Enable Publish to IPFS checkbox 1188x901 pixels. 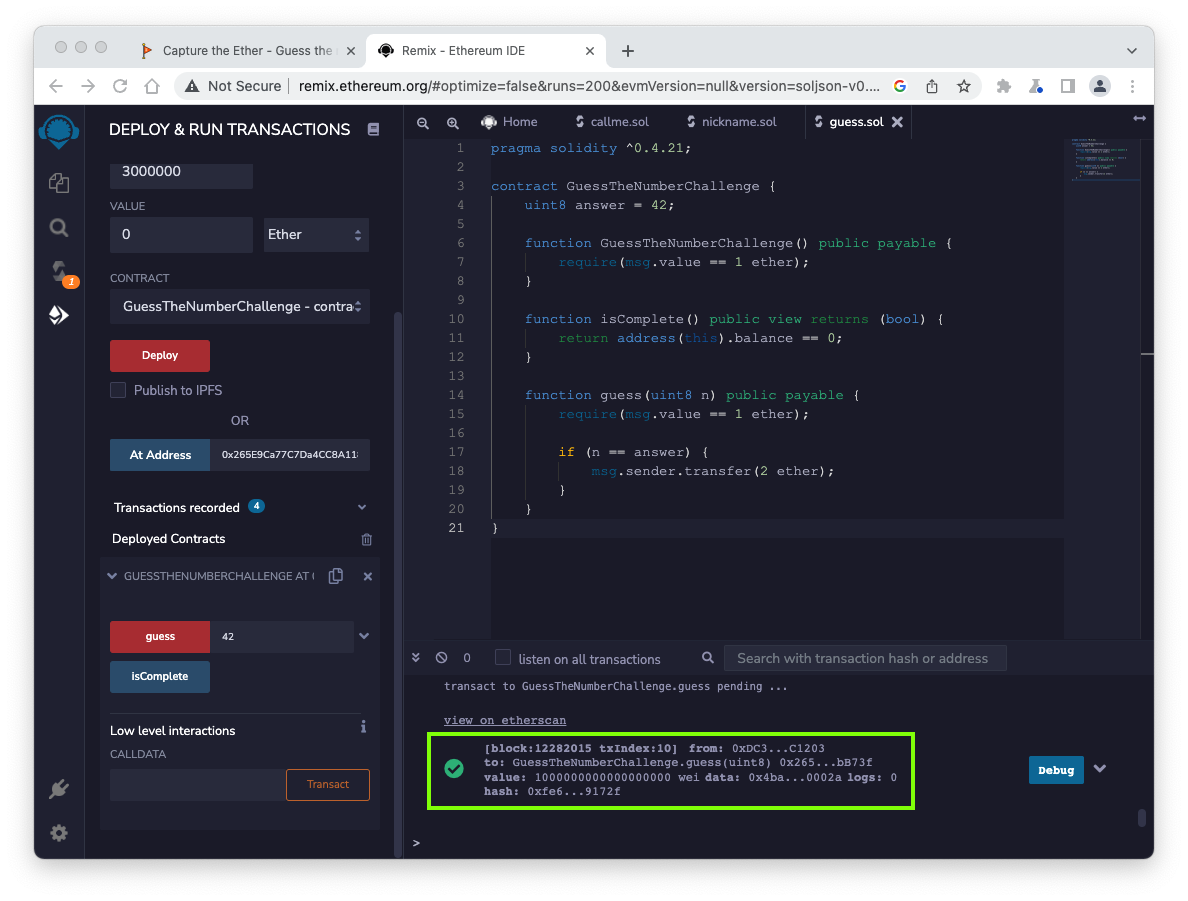[x=118, y=390]
